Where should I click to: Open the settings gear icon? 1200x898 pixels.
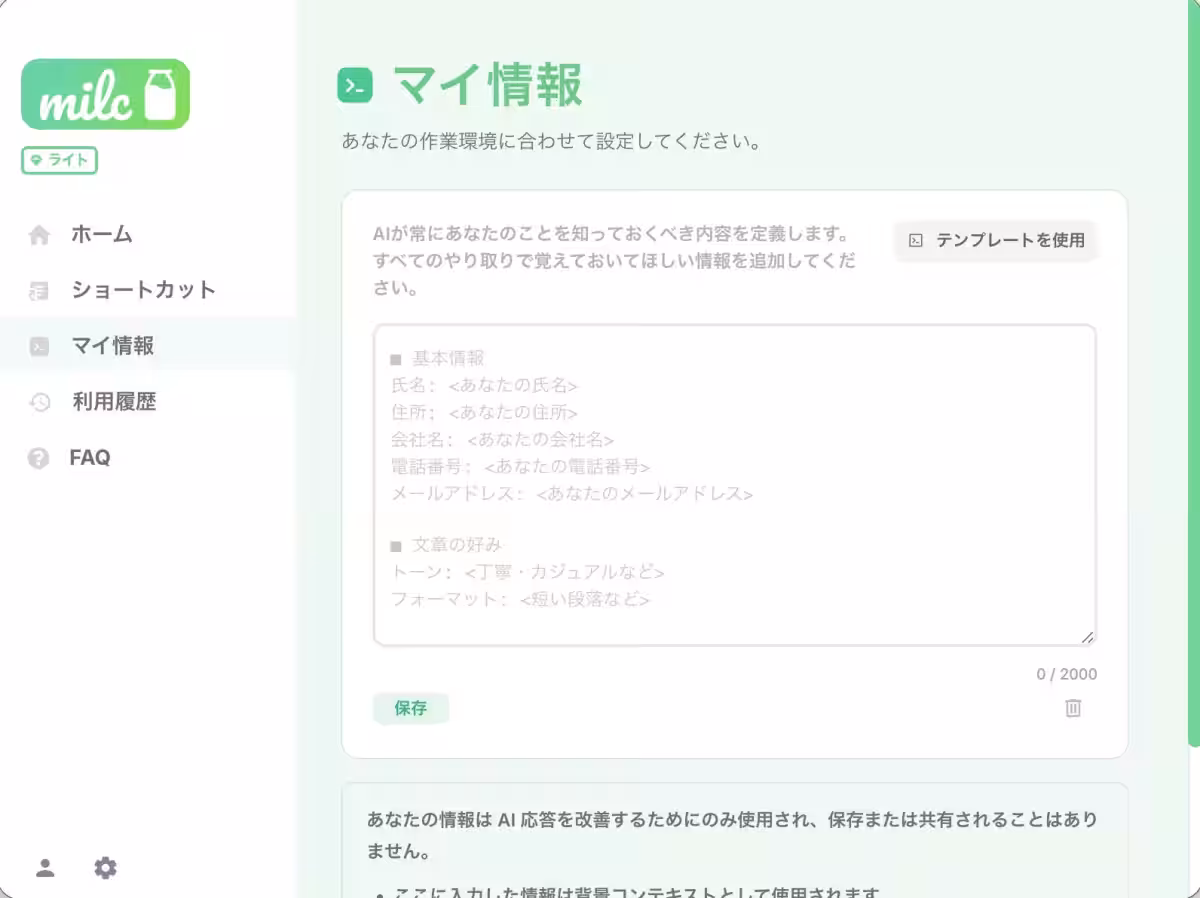(x=104, y=868)
